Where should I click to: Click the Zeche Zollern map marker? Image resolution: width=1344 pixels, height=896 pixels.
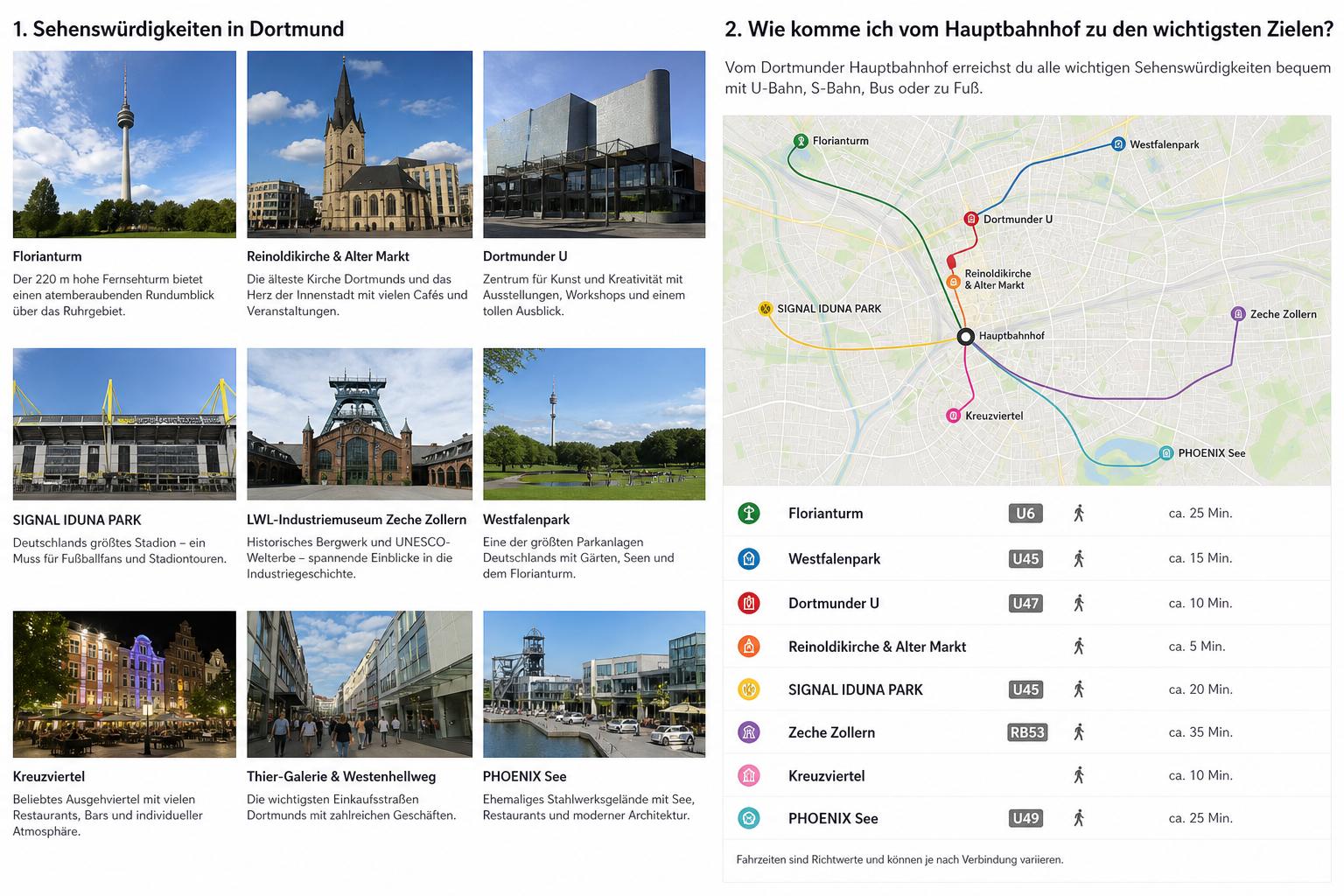(1238, 313)
